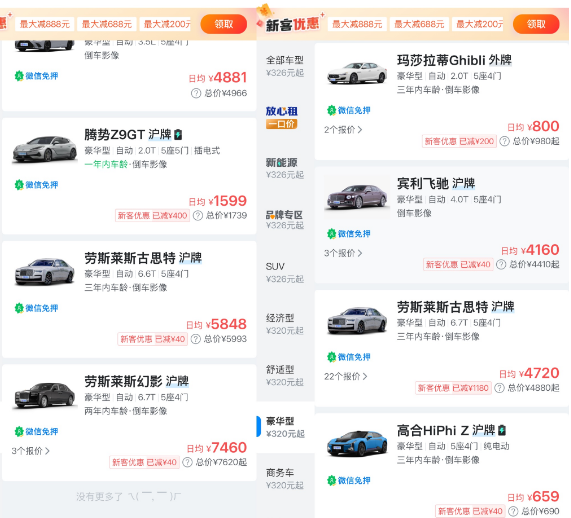
Task: Open price help icon next to 总价¥4880起
Action: point(499,388)
